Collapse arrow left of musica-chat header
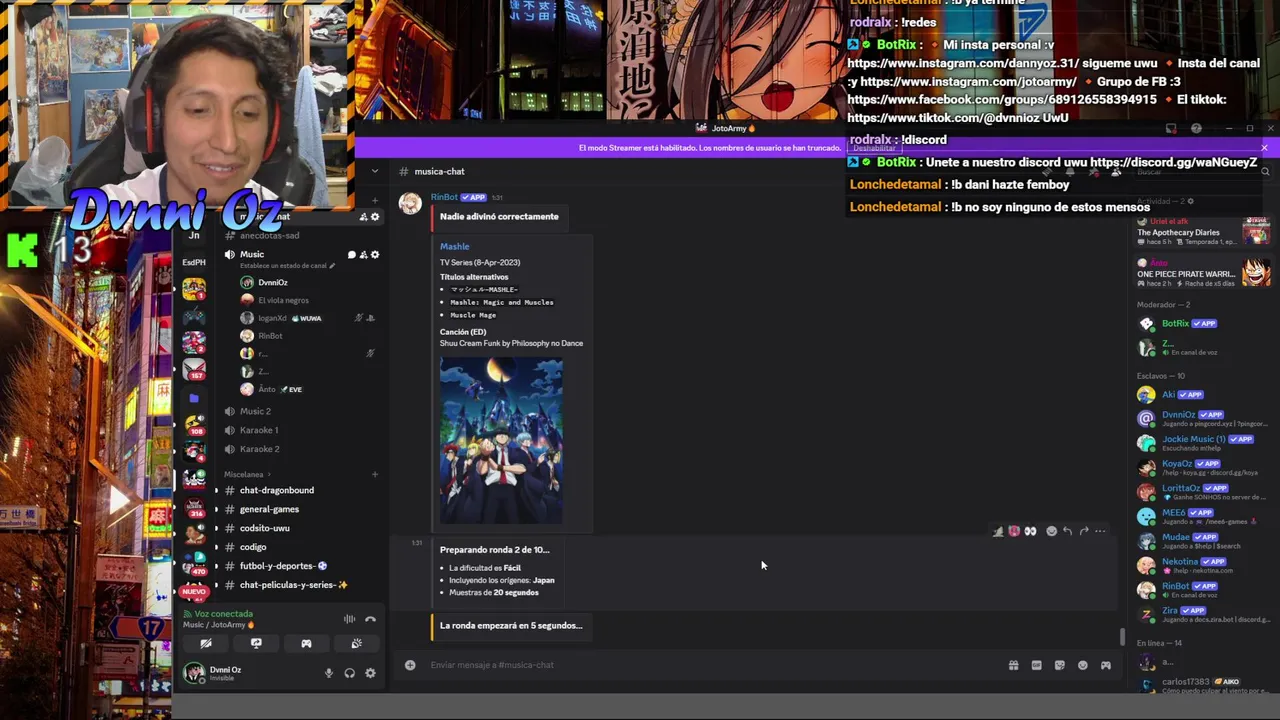Viewport: 1280px width, 720px height. point(375,171)
